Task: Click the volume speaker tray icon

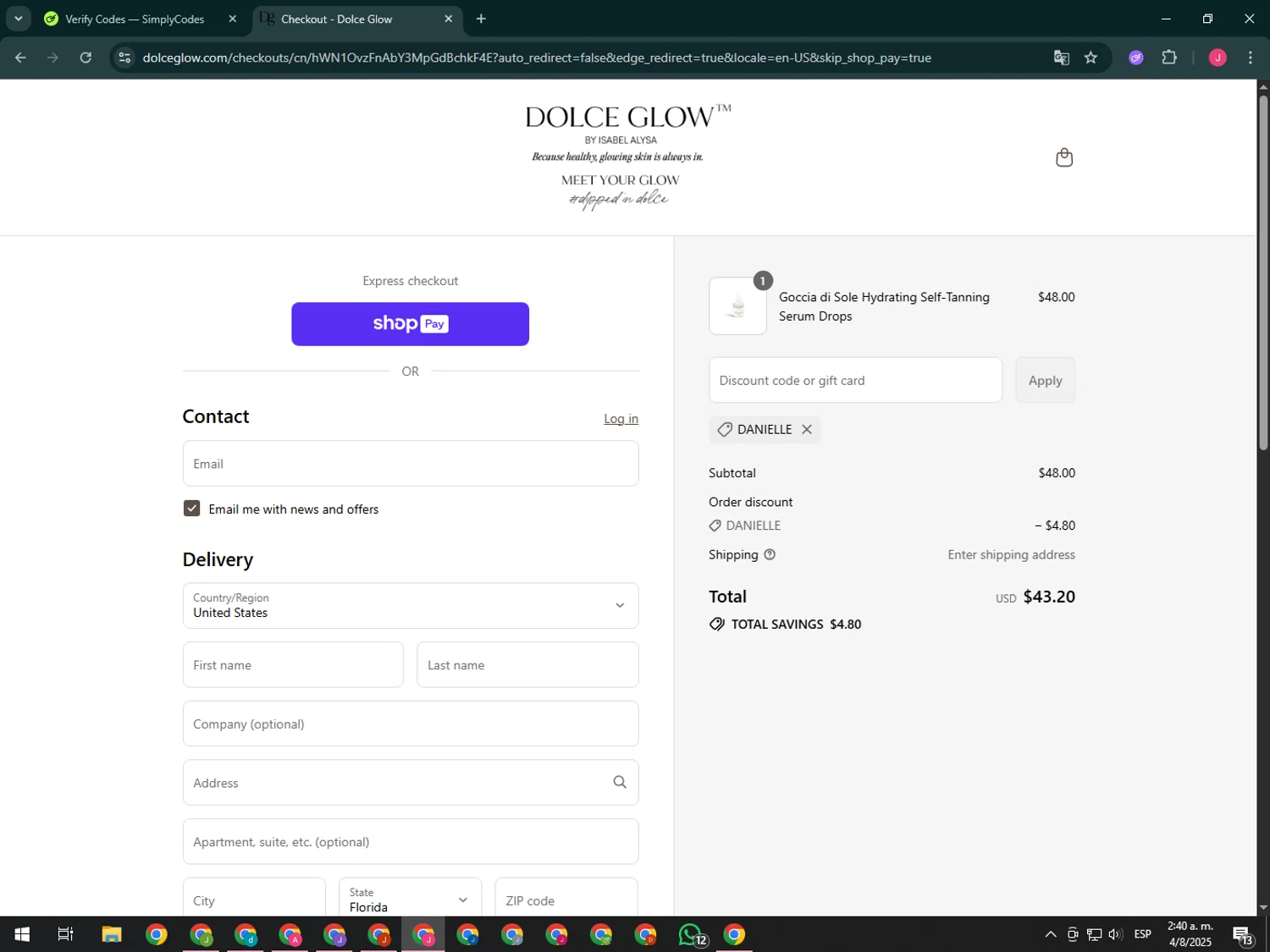Action: pos(1115,934)
